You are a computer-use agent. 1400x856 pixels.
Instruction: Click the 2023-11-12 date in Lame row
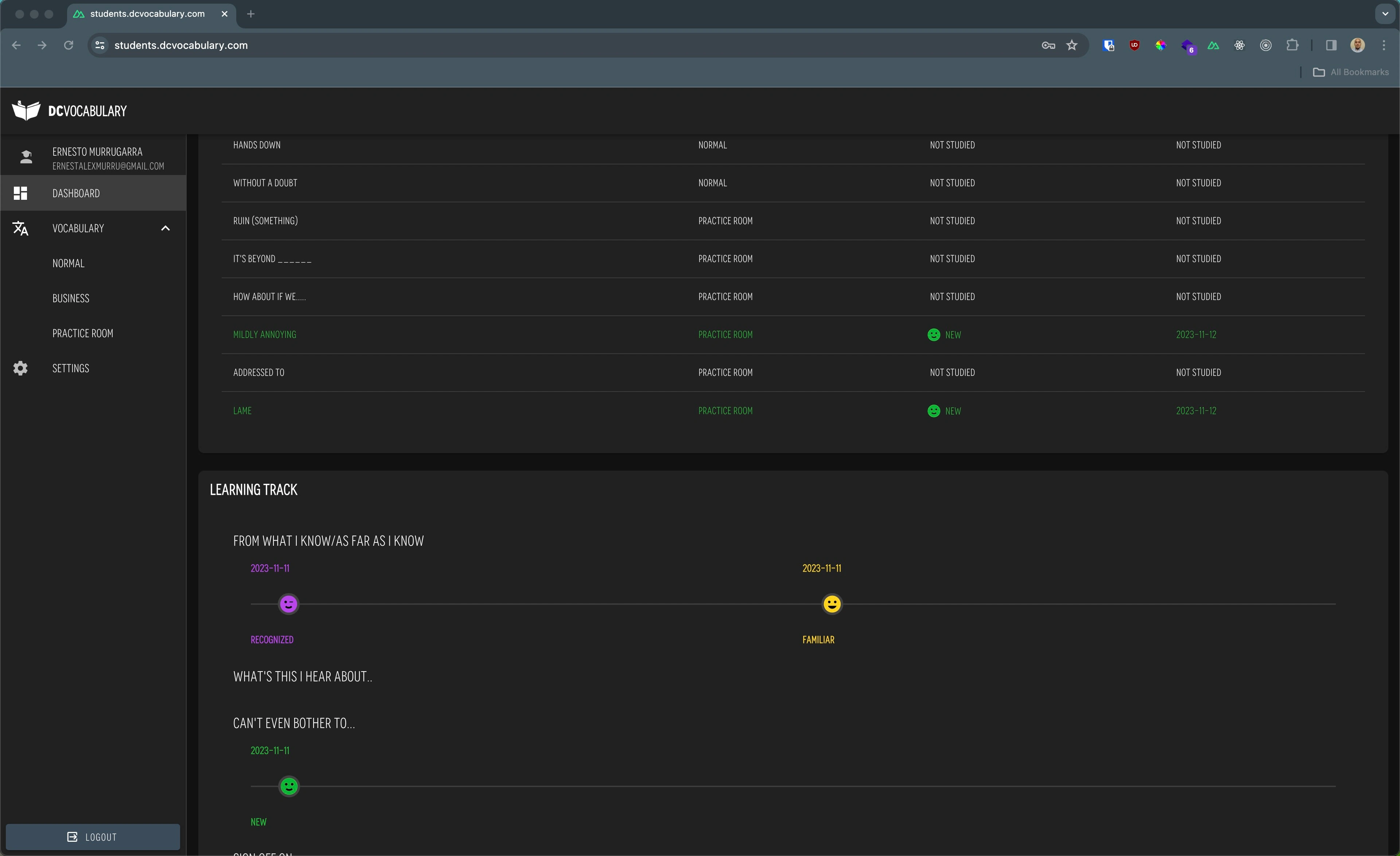point(1196,411)
